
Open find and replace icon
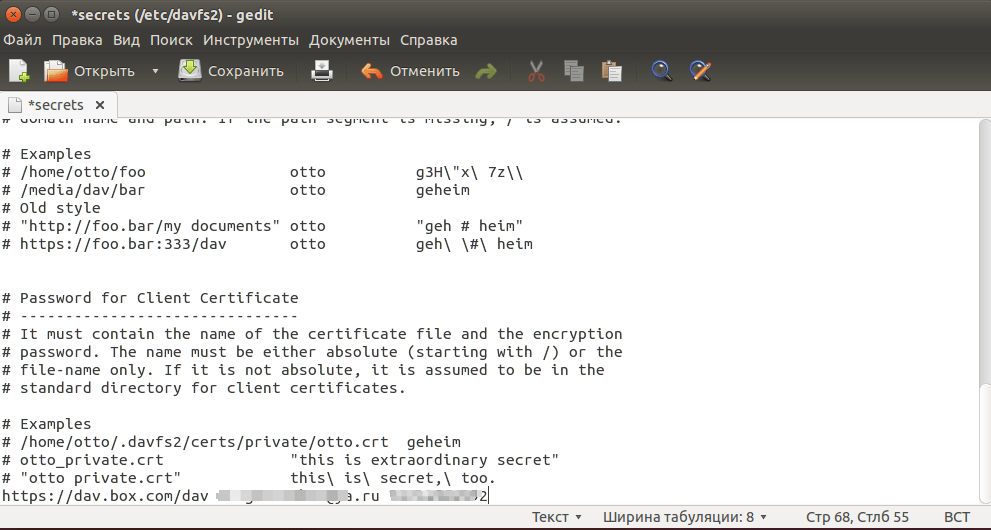point(700,71)
